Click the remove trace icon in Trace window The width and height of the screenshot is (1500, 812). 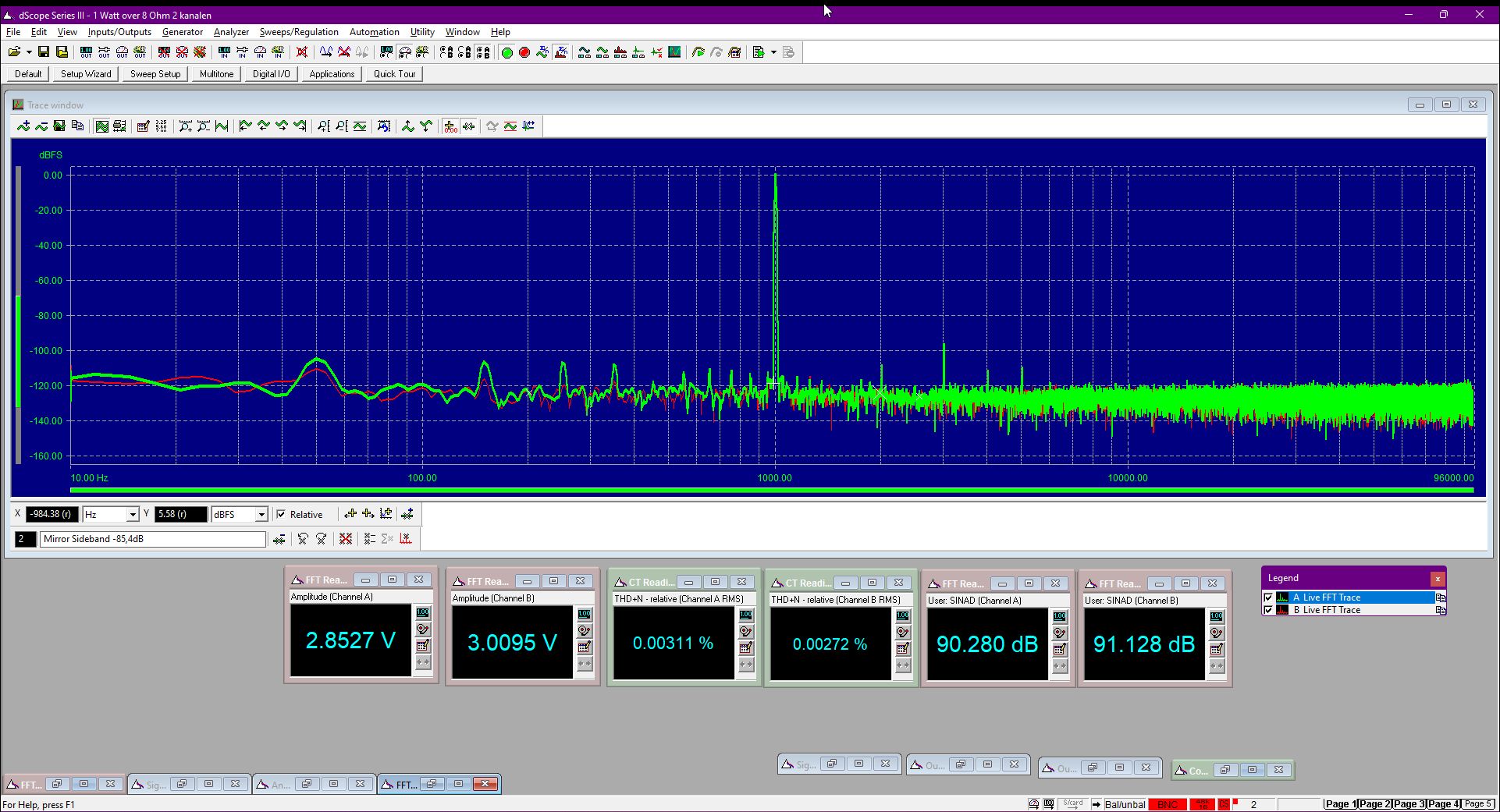[41, 126]
